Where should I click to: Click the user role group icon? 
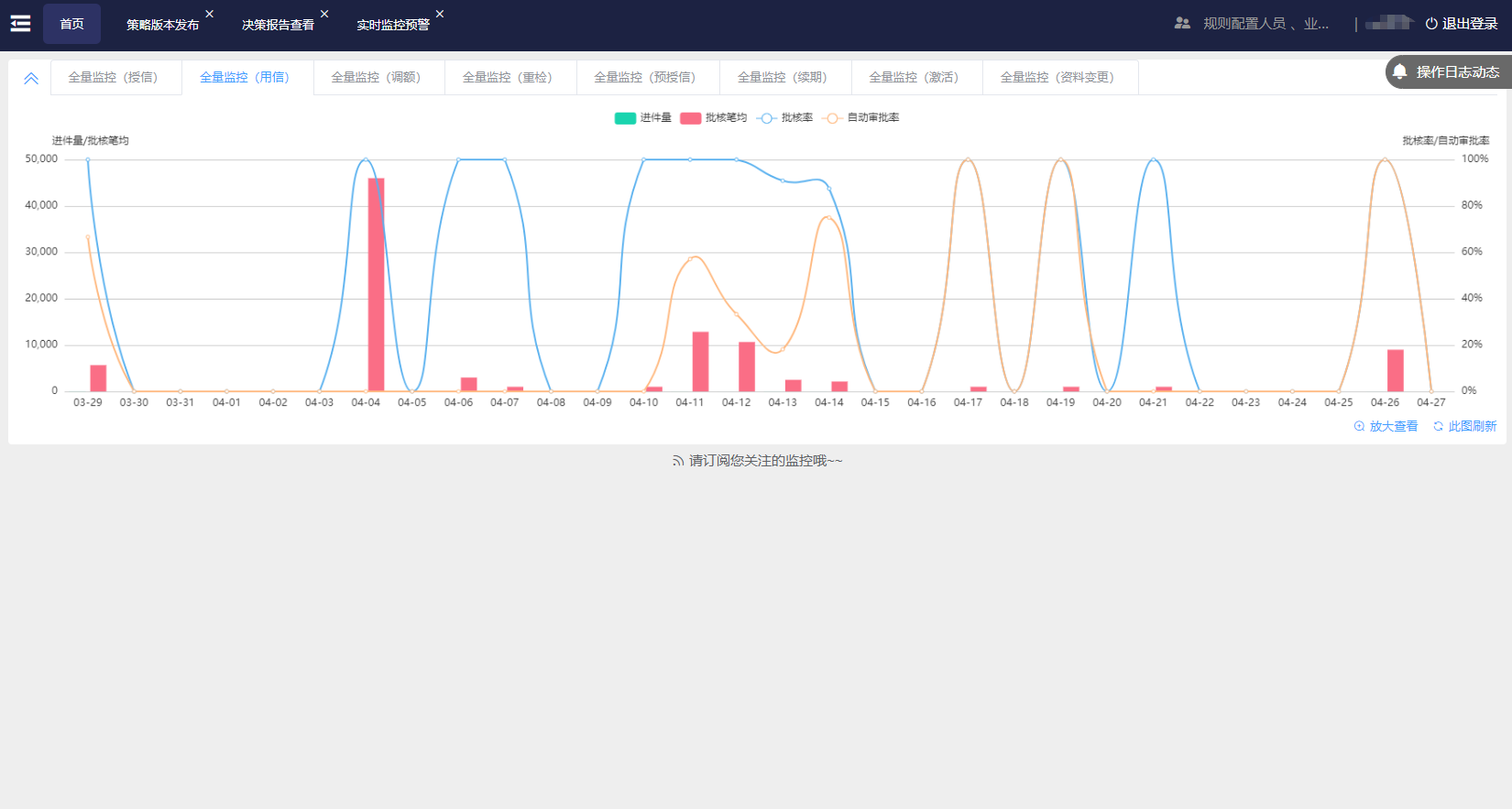coord(1182,24)
